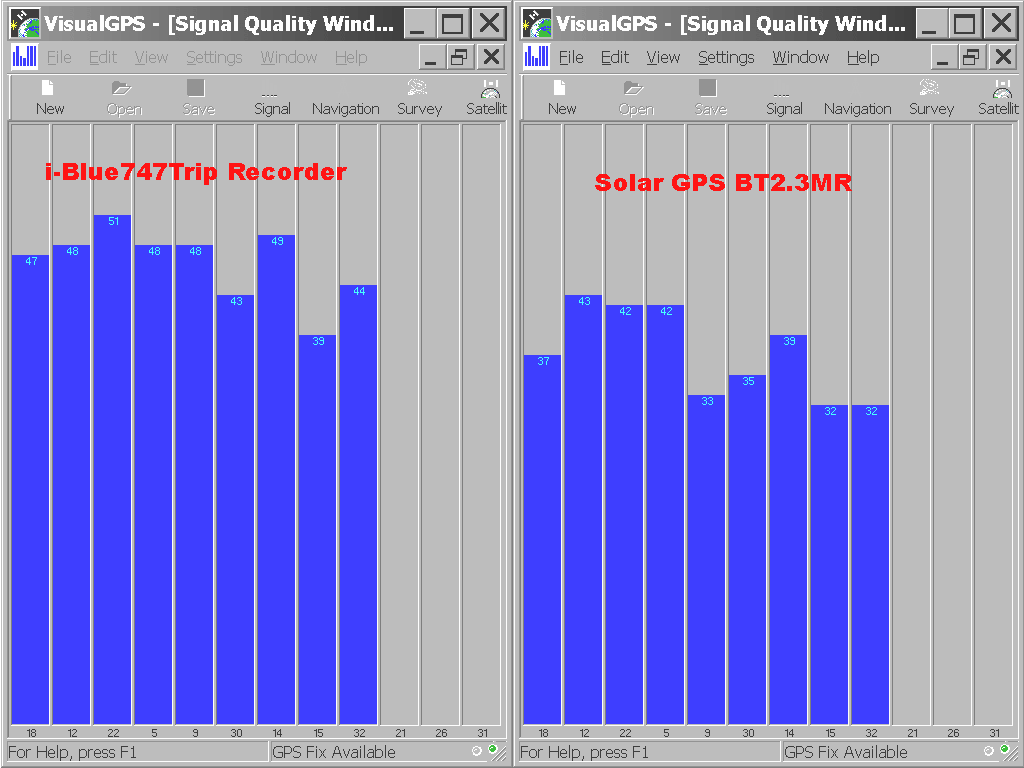Click the app icon in right title bar
The image size is (1024, 768).
(x=537, y=24)
